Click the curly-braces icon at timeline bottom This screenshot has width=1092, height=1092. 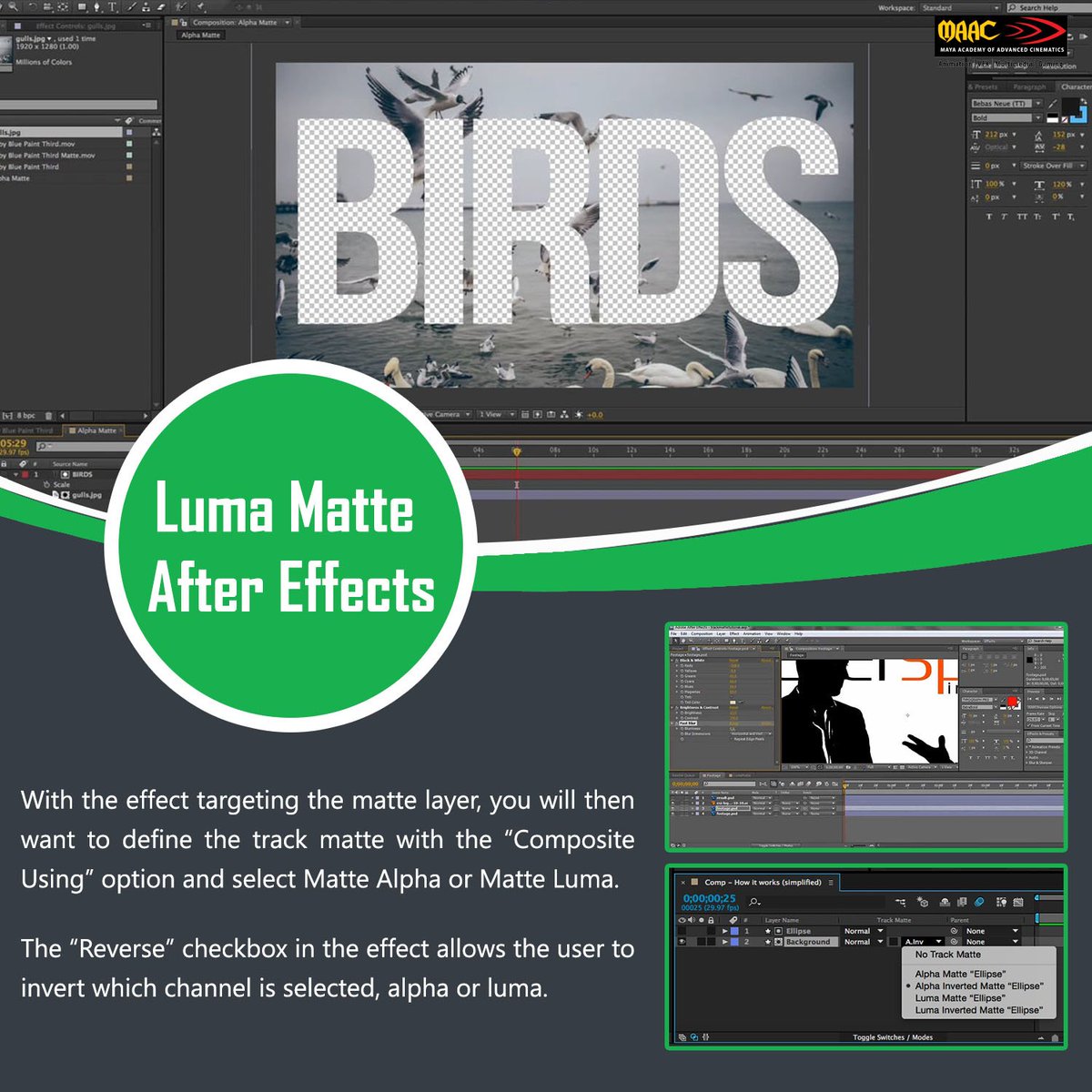coord(705,1036)
